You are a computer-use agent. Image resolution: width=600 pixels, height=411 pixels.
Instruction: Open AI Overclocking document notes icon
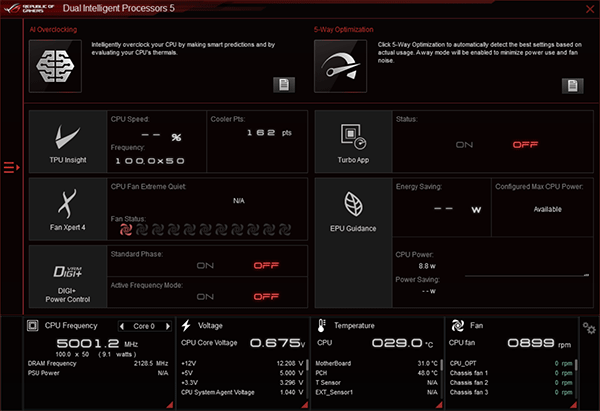pos(284,85)
